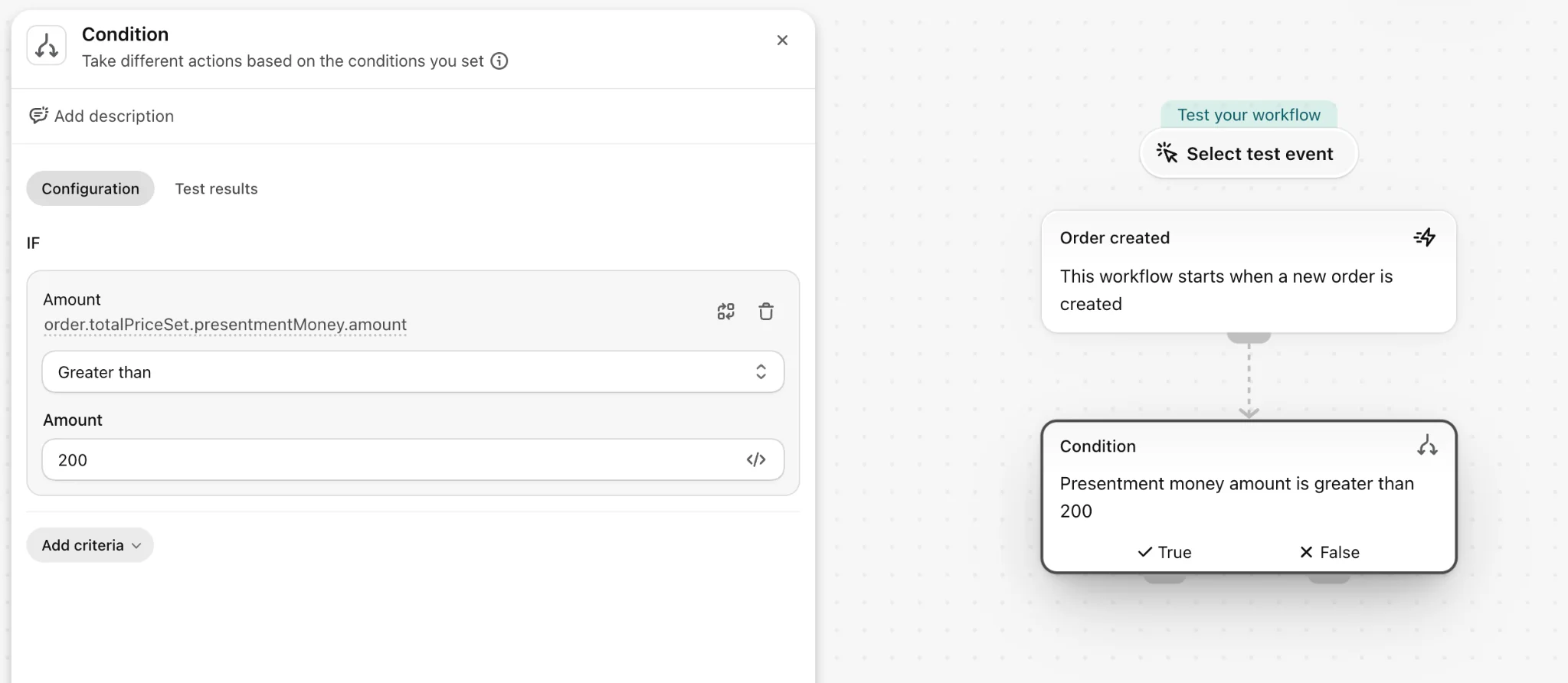
Task: Select the True branch output on Condition node
Action: pos(1164,552)
